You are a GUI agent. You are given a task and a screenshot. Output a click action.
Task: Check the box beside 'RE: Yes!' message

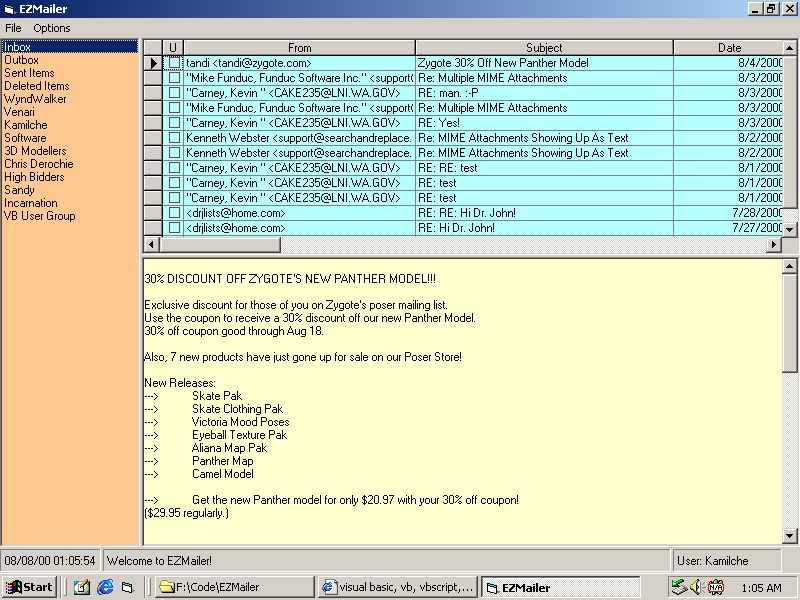(x=174, y=123)
